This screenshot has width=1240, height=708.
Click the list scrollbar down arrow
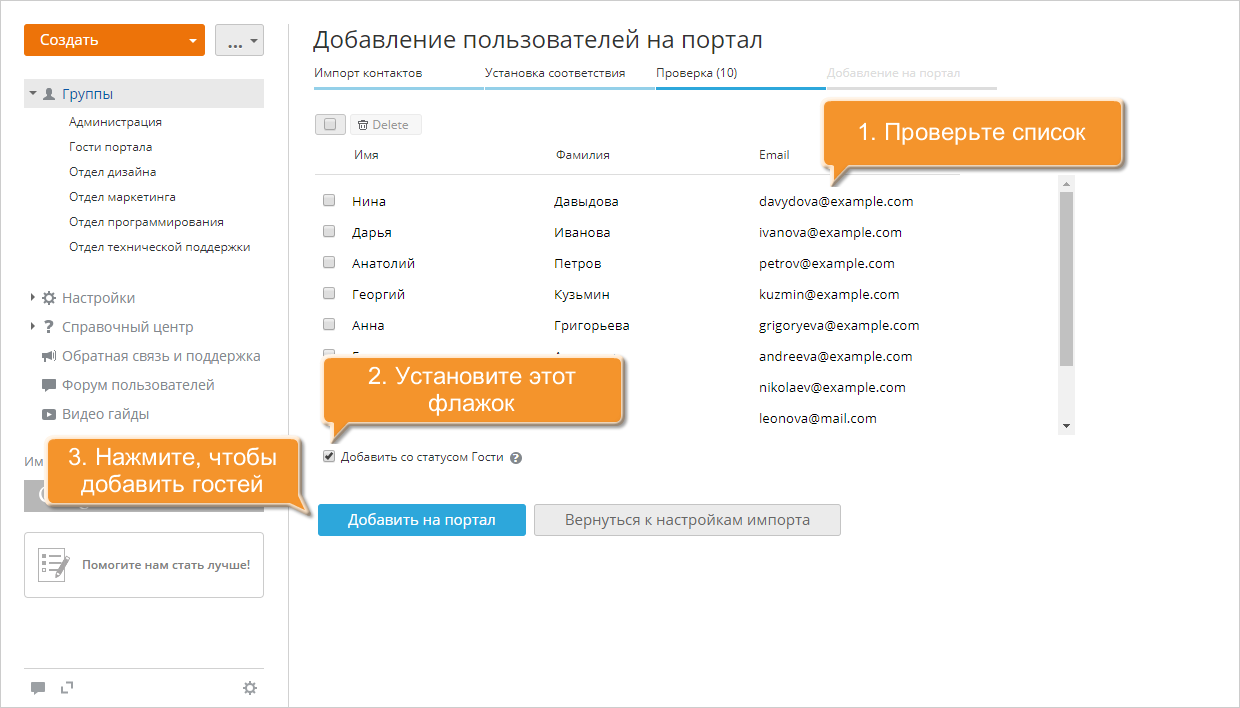(1066, 427)
